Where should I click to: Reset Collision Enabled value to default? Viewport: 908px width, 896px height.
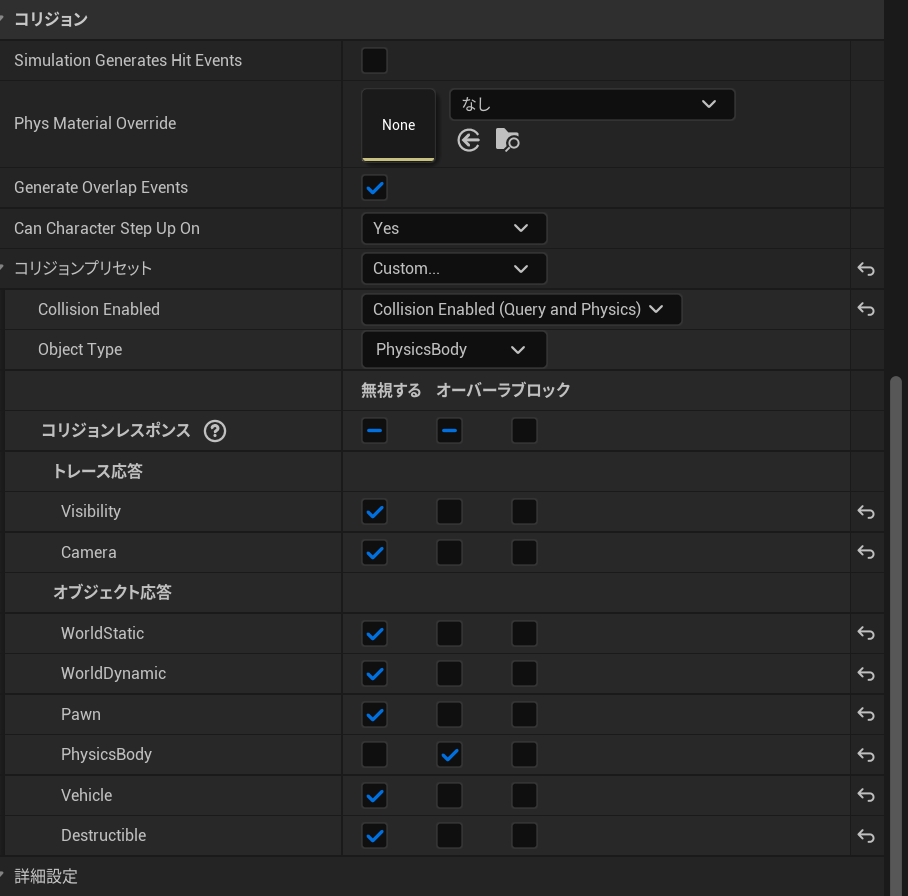[x=866, y=309]
